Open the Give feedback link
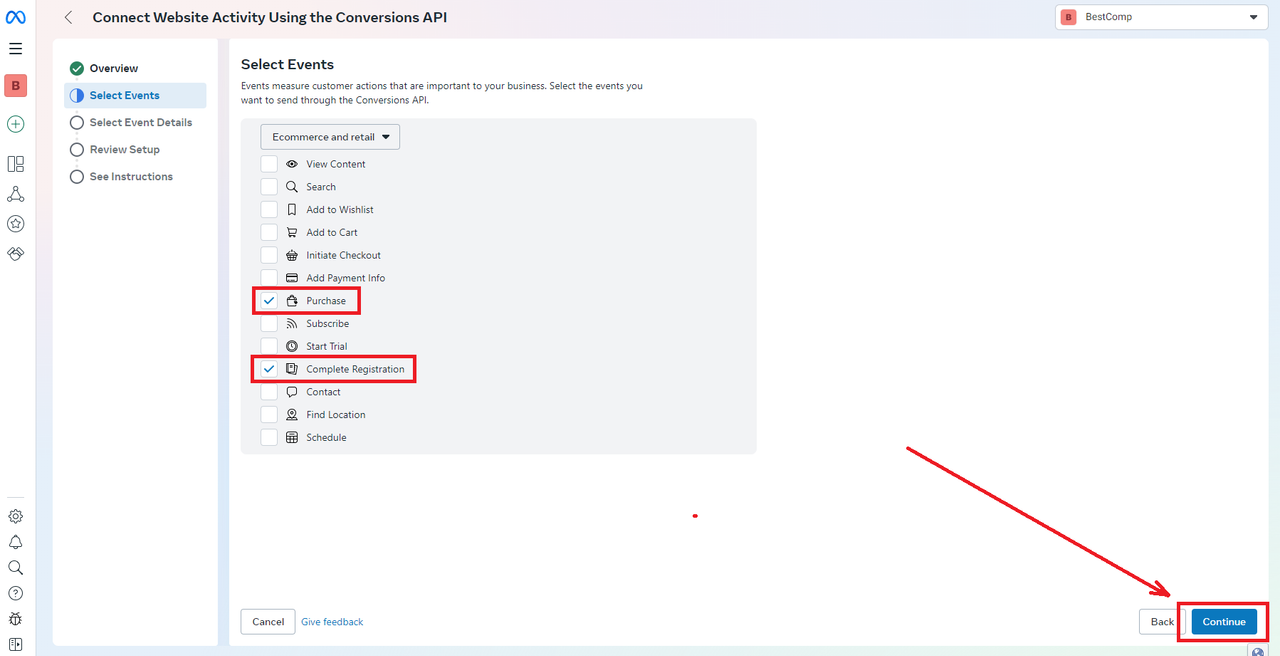The image size is (1280, 656). (x=332, y=622)
